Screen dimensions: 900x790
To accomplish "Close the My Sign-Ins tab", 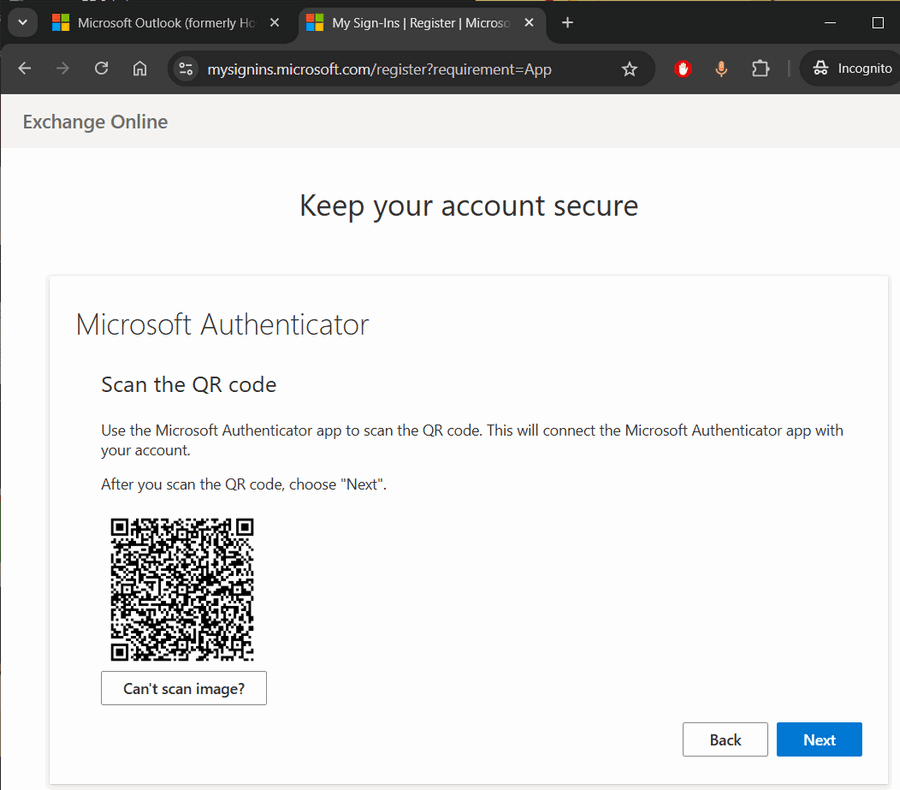I will click(529, 22).
